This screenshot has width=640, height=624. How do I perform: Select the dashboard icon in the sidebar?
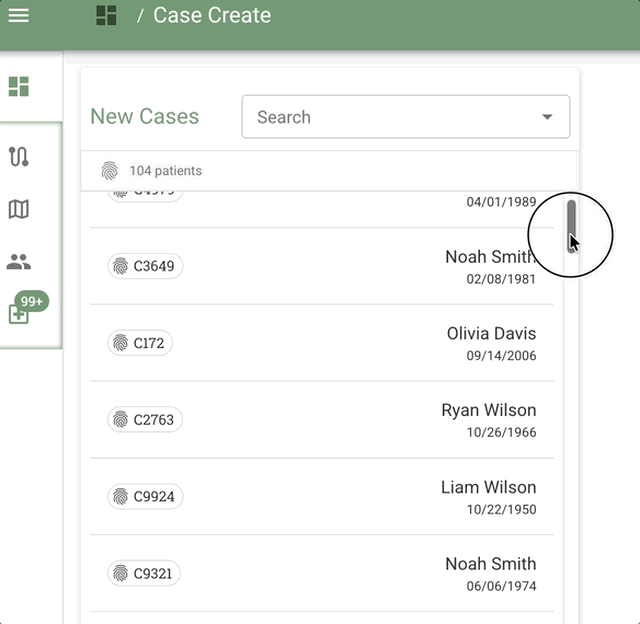pyautogui.click(x=18, y=86)
